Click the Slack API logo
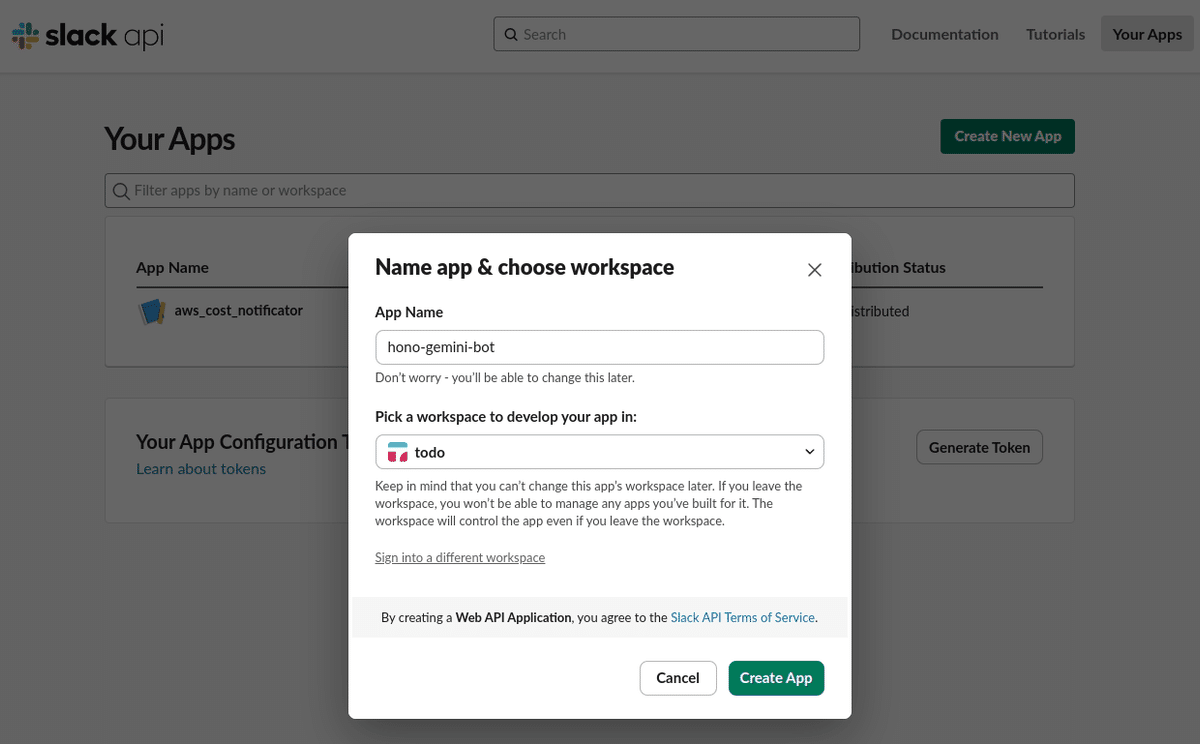This screenshot has width=1200, height=744. [86, 34]
